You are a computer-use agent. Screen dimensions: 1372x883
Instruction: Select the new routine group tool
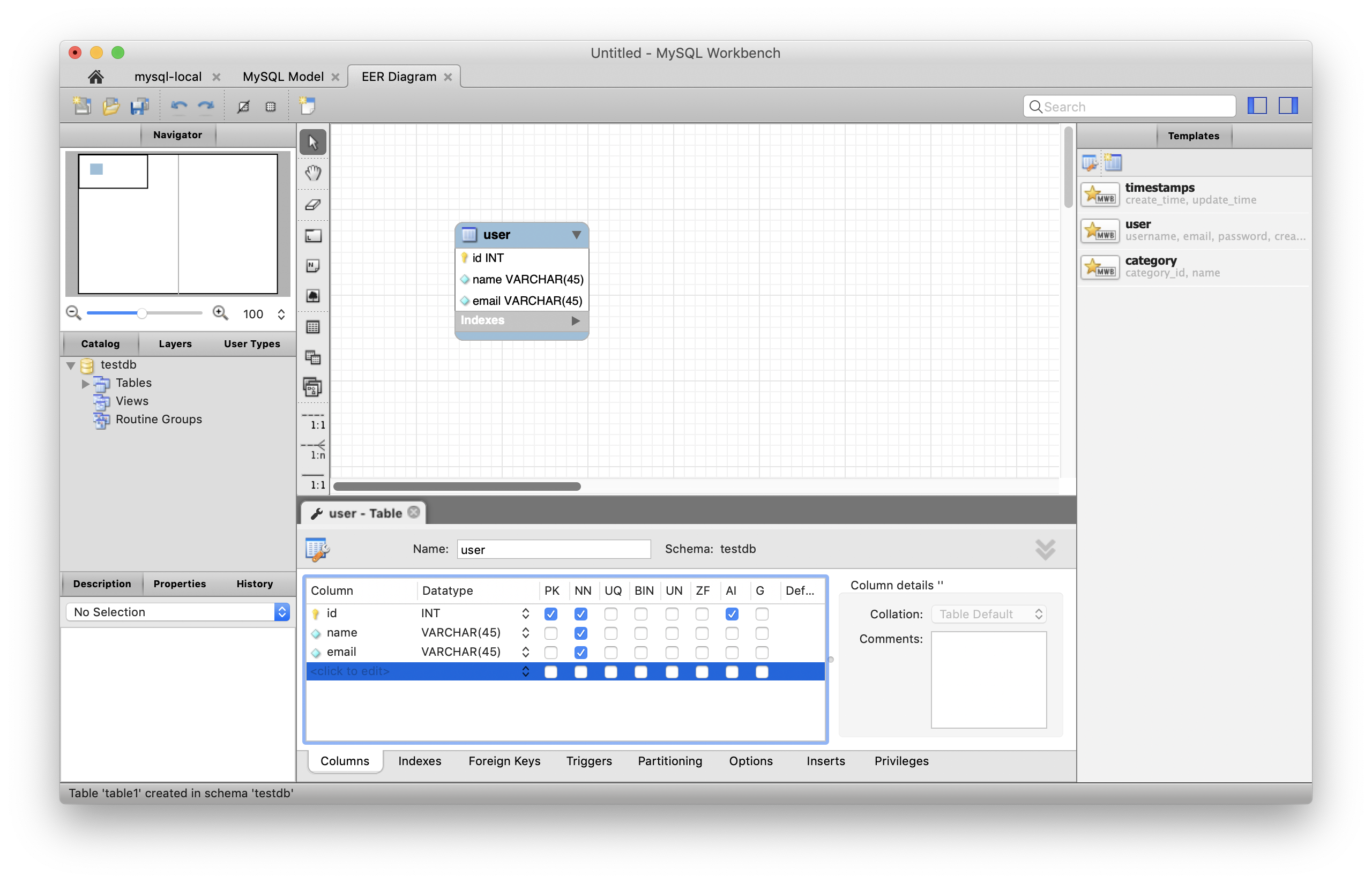tap(313, 388)
